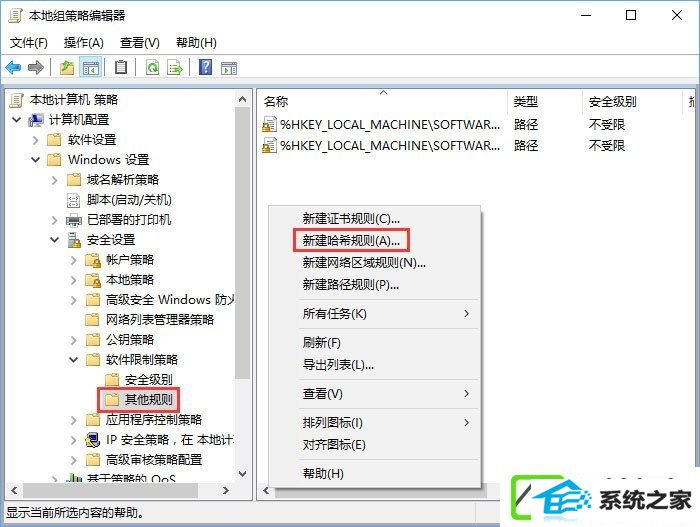Screen dimensions: 700x527
Task: Click the Forward arrow toolbar icon
Action: click(x=36, y=67)
